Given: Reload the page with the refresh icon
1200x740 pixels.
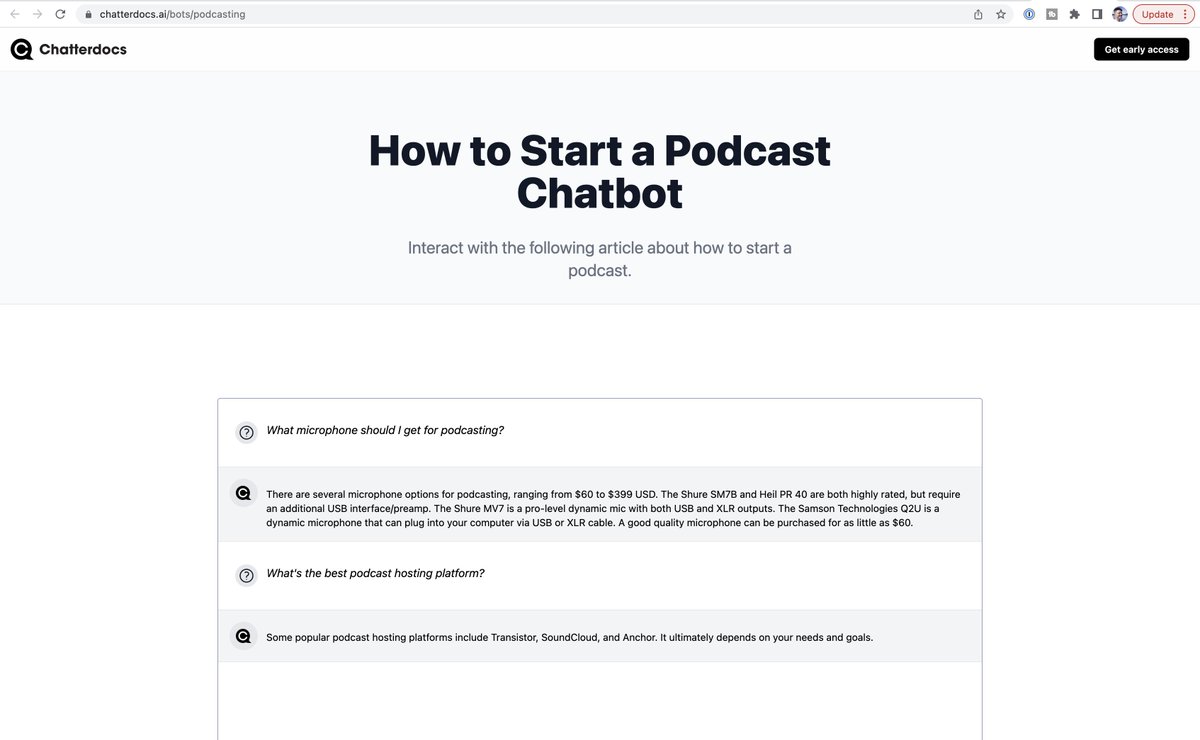Looking at the screenshot, I should point(60,14).
